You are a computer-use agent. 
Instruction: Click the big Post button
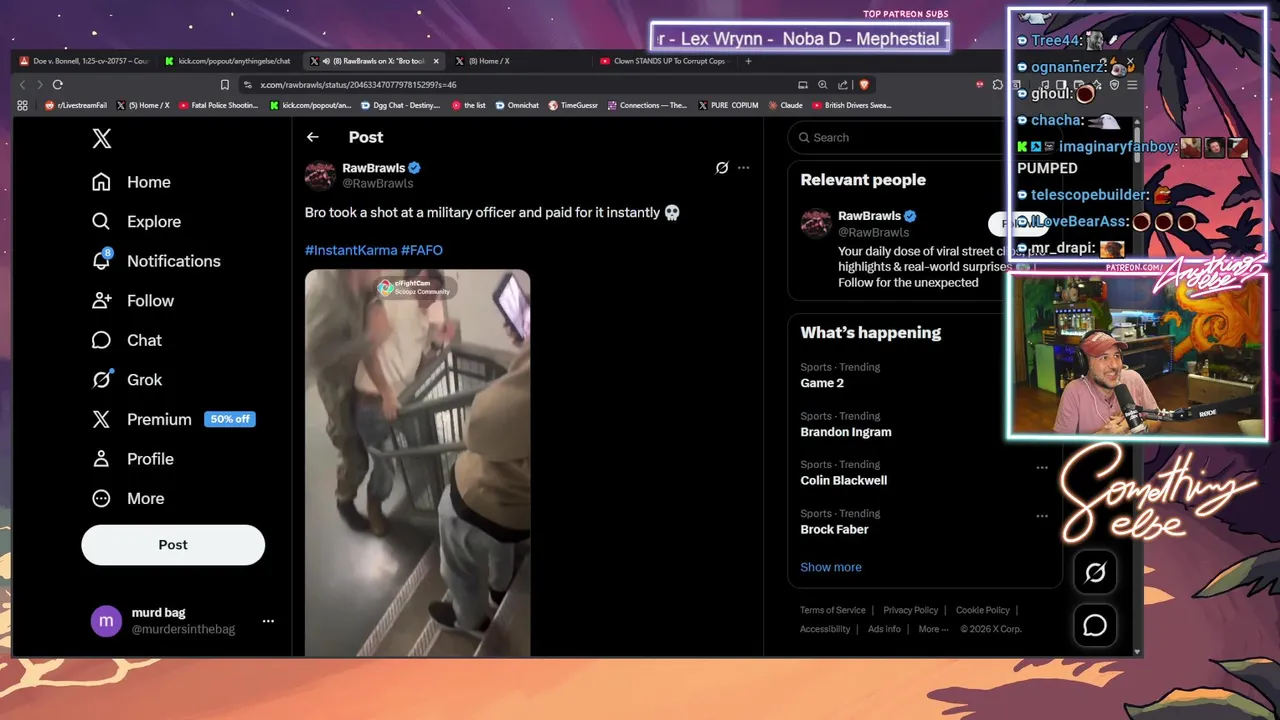pos(173,545)
